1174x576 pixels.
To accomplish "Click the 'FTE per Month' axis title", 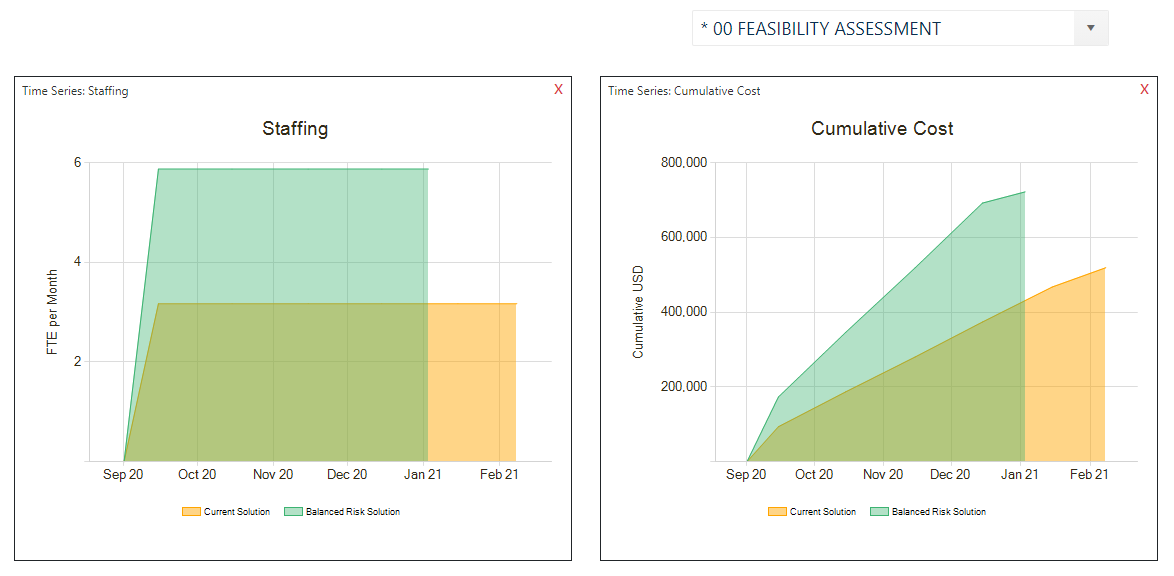I will pyautogui.click(x=54, y=312).
